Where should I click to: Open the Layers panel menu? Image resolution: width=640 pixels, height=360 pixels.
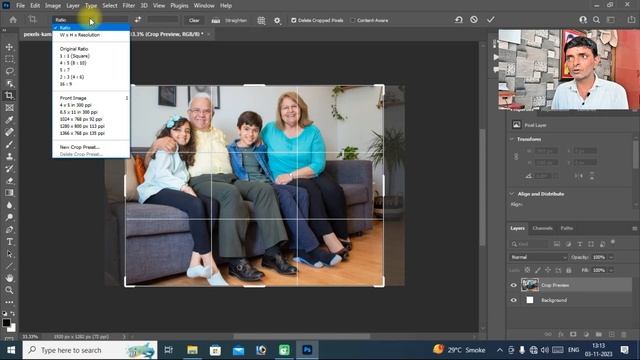pos(634,229)
